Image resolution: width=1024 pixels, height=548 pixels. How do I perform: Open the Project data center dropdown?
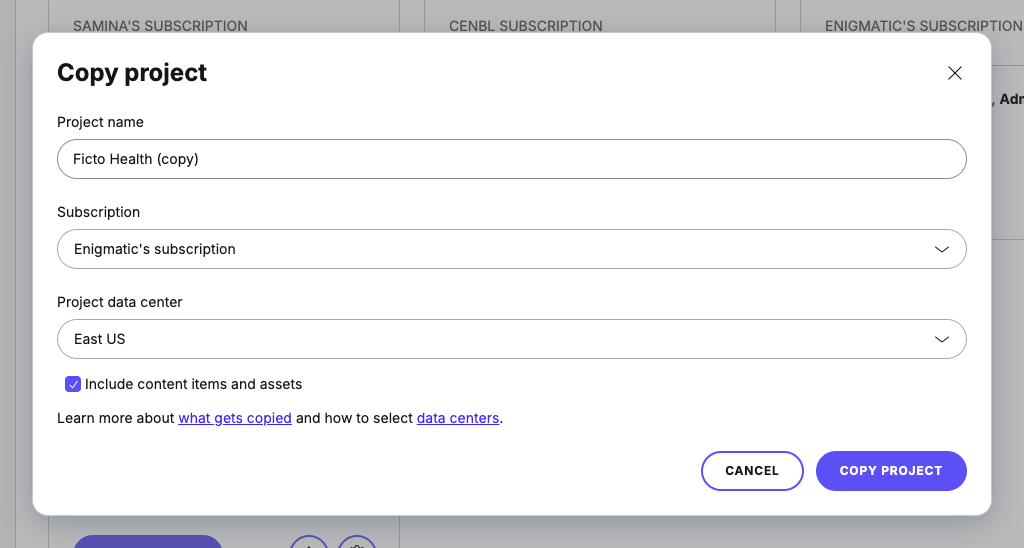511,339
